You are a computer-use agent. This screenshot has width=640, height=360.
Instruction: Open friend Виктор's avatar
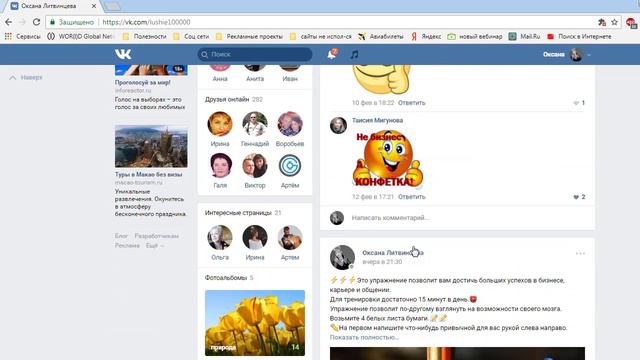[x=255, y=165]
